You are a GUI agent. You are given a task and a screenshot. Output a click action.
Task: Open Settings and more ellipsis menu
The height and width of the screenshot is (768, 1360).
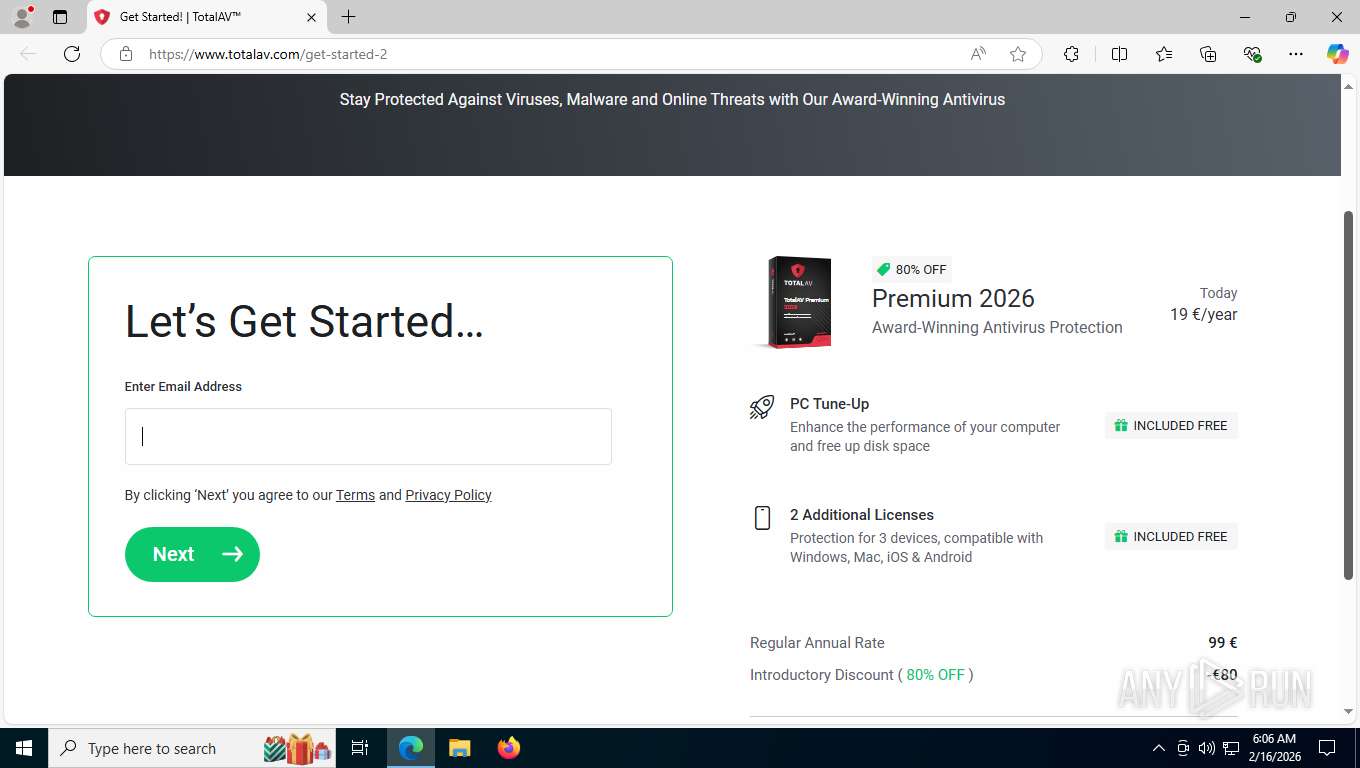pos(1296,54)
